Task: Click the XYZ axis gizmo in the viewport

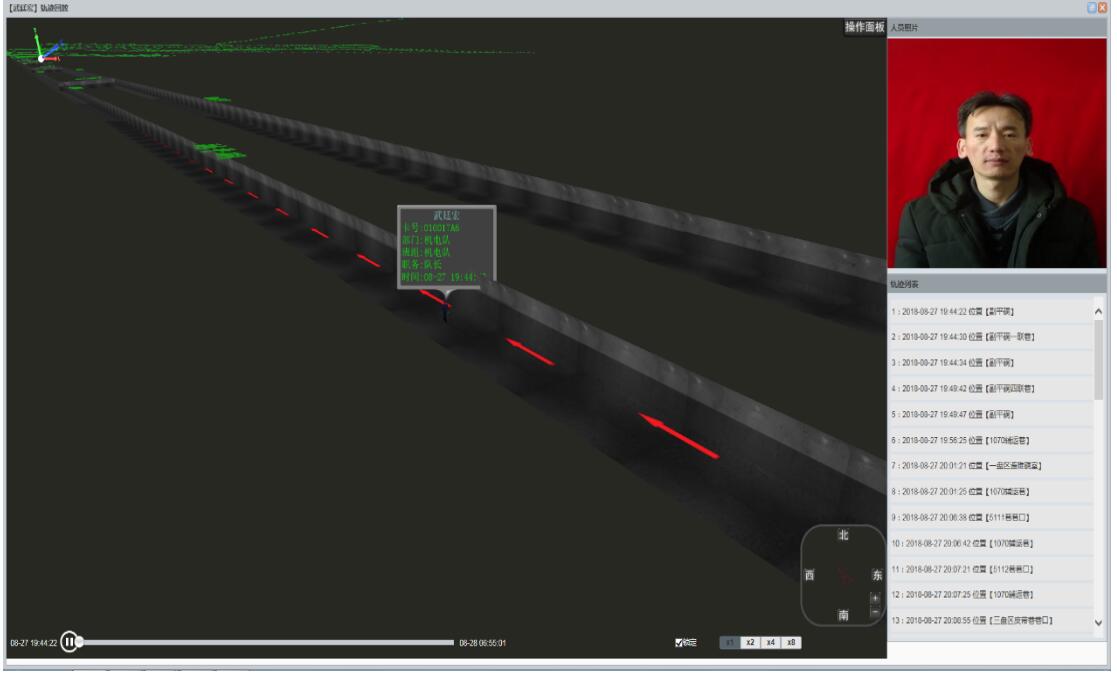Action: click(x=45, y=50)
